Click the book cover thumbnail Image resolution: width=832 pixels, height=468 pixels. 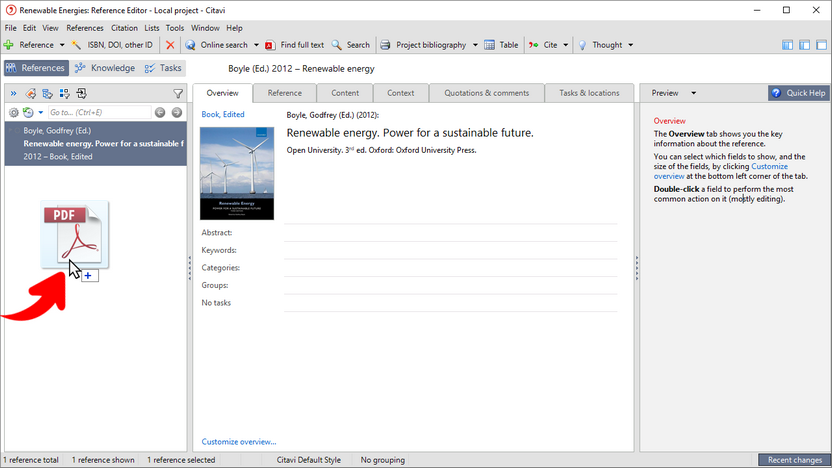(237, 174)
